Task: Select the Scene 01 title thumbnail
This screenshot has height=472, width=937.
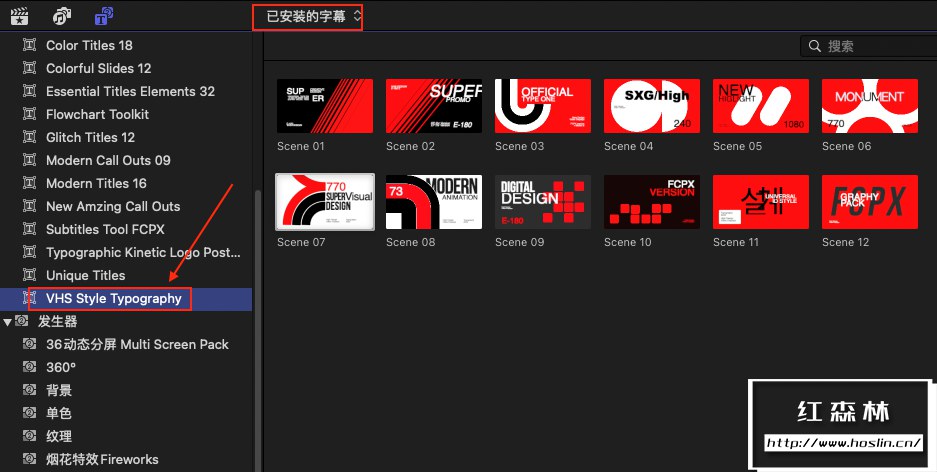Action: pos(325,106)
